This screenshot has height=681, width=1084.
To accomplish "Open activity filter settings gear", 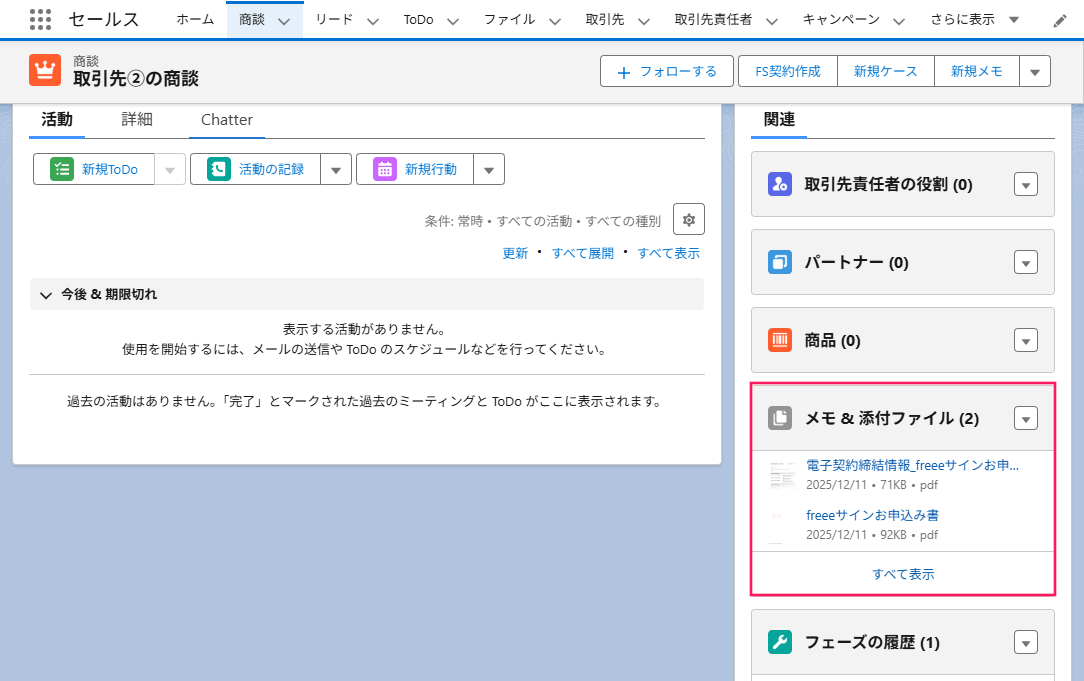I will click(689, 220).
